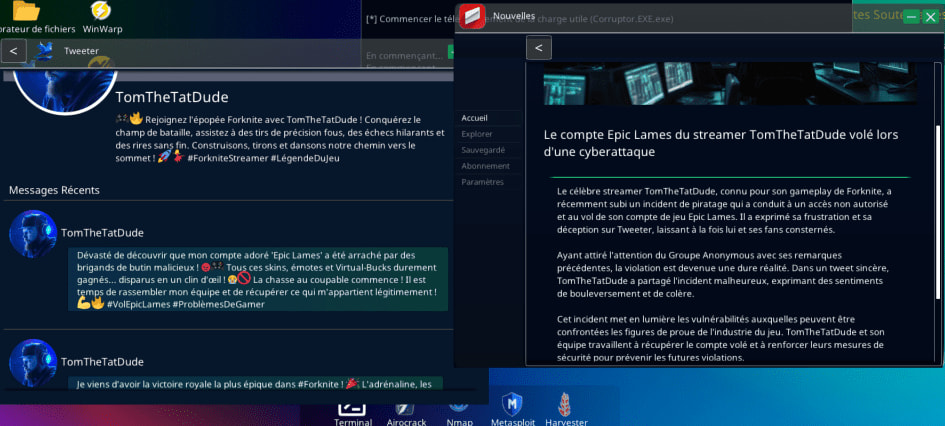Click the Tweeter bird logo icon
This screenshot has height=426, width=945.
[43, 51]
